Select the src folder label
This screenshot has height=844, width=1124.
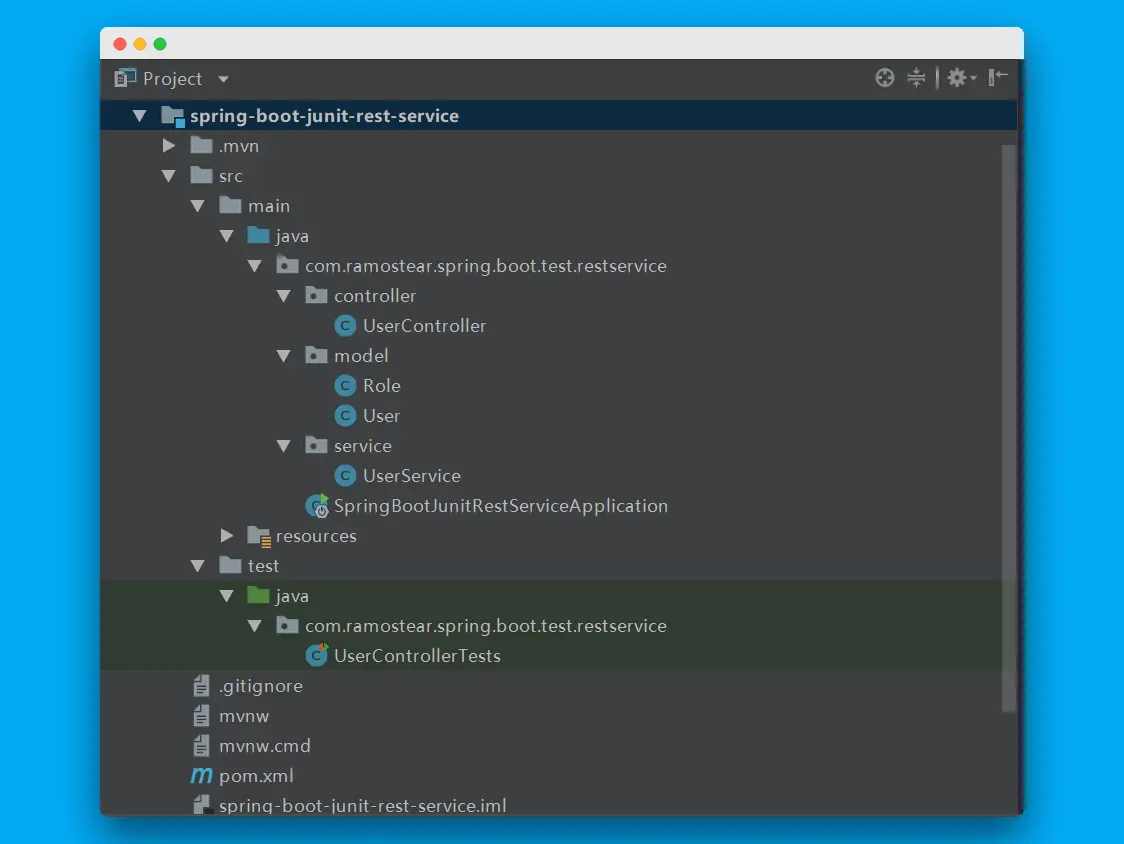click(231, 176)
